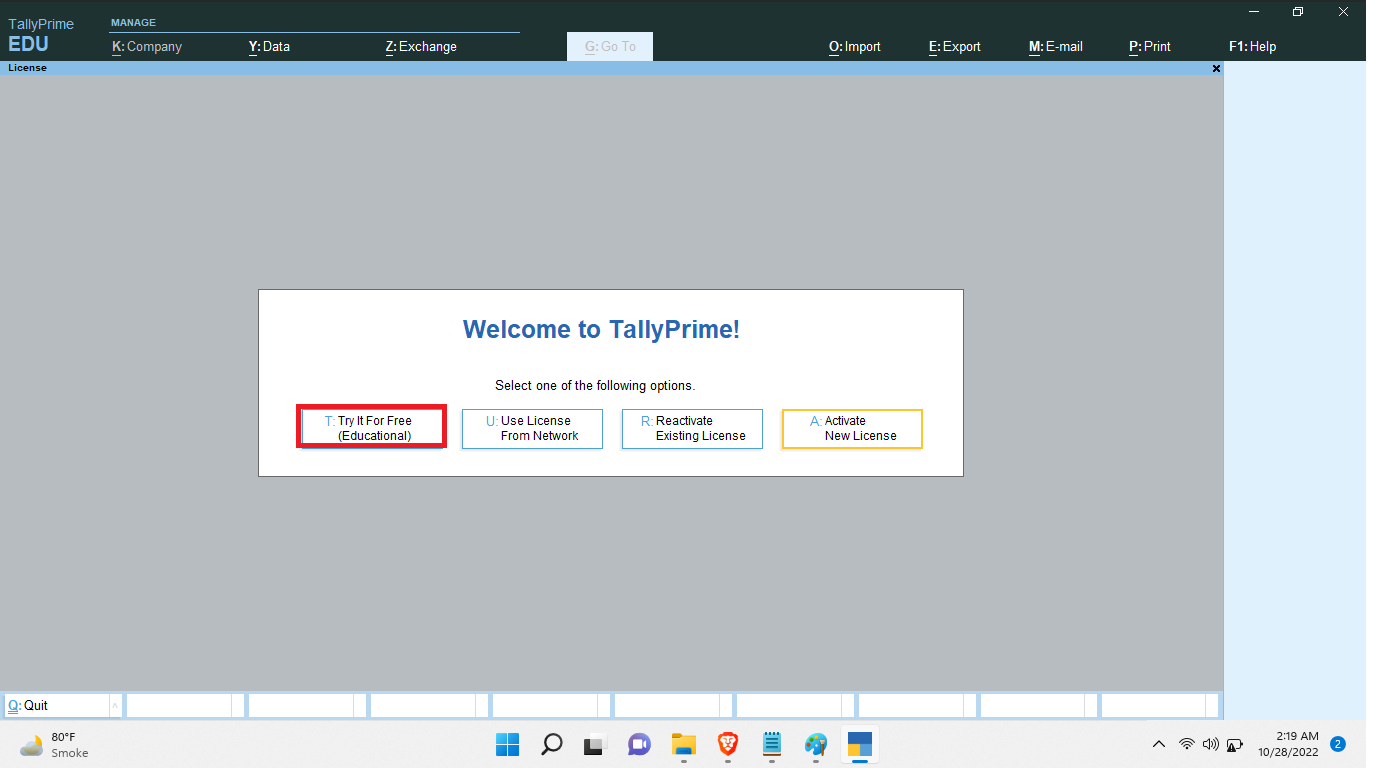Viewport: 1378px width, 778px height.
Task: Open F1: Help
Action: coord(1252,46)
